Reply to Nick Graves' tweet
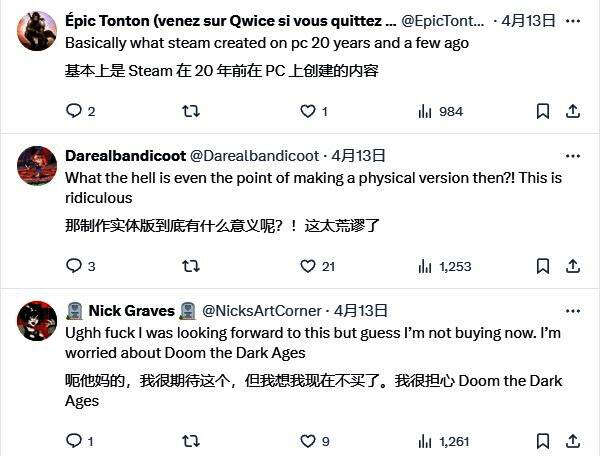The width and height of the screenshot is (603, 456). coord(73,440)
